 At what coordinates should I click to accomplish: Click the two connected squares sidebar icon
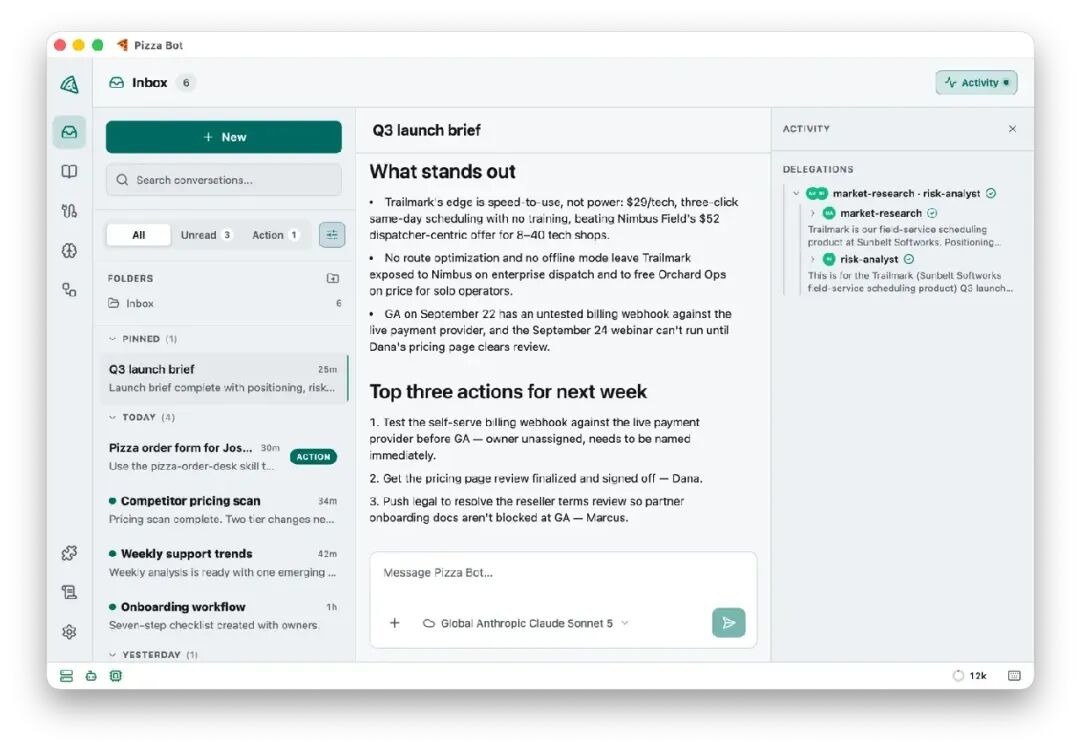[x=70, y=290]
